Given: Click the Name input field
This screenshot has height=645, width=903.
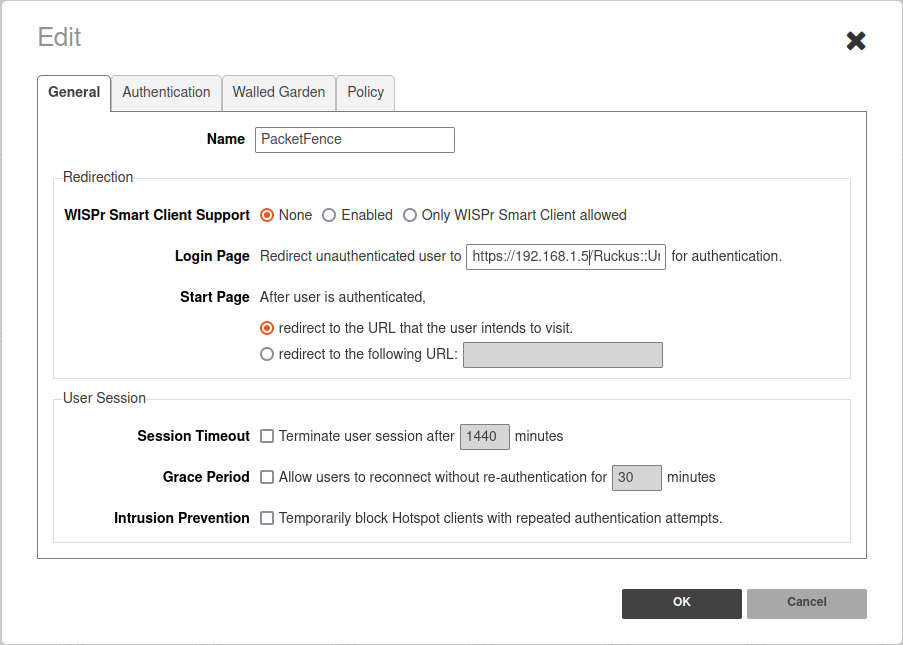Looking at the screenshot, I should click(x=354, y=140).
